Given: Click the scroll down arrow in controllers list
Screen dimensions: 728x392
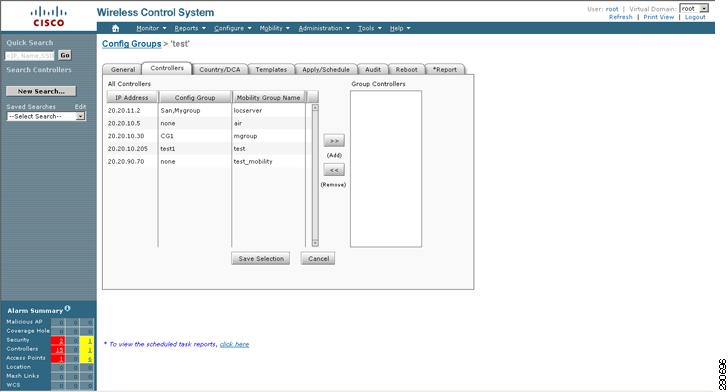Looking at the screenshot, I should click(x=315, y=243).
